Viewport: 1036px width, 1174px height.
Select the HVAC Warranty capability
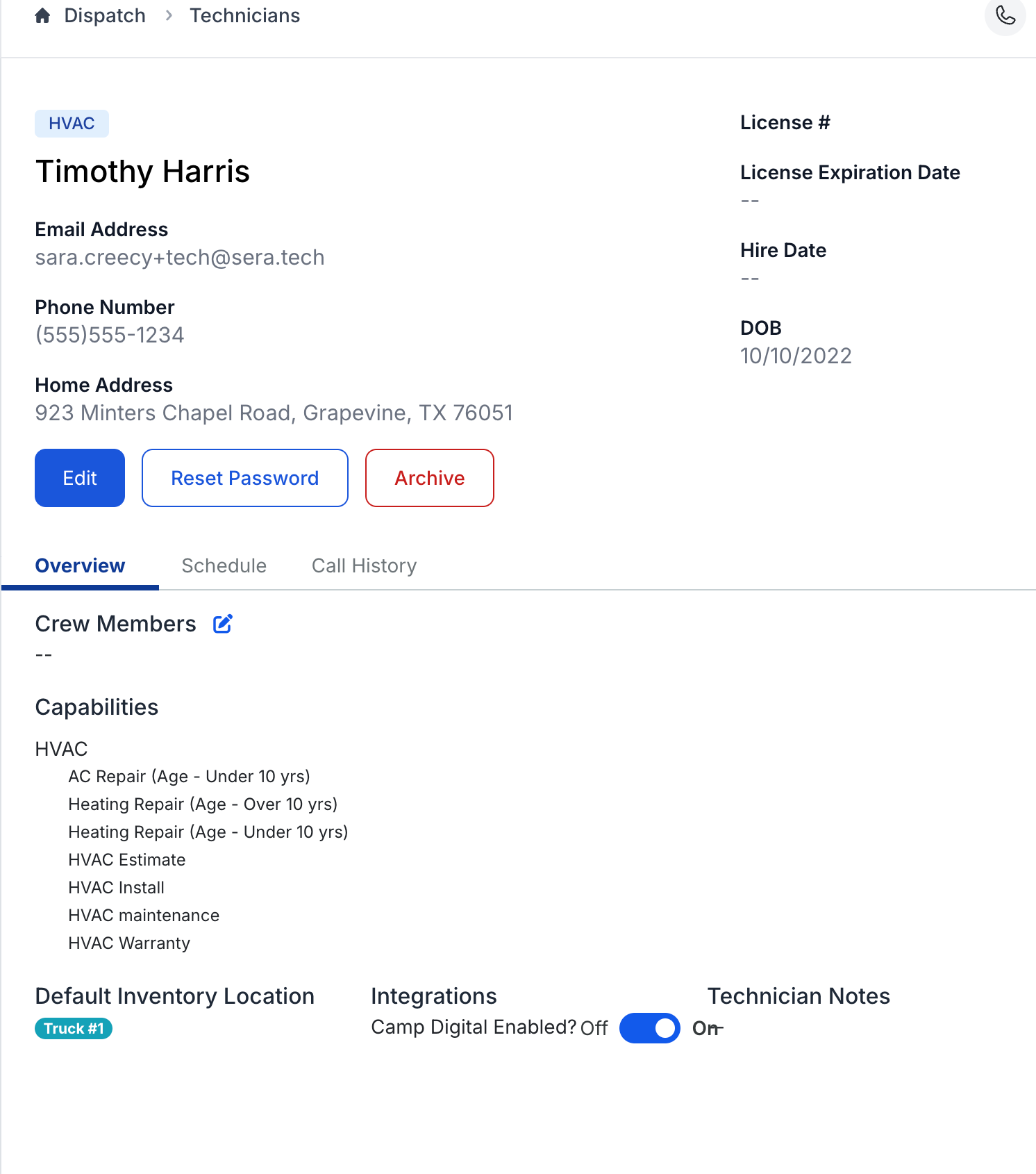129,943
